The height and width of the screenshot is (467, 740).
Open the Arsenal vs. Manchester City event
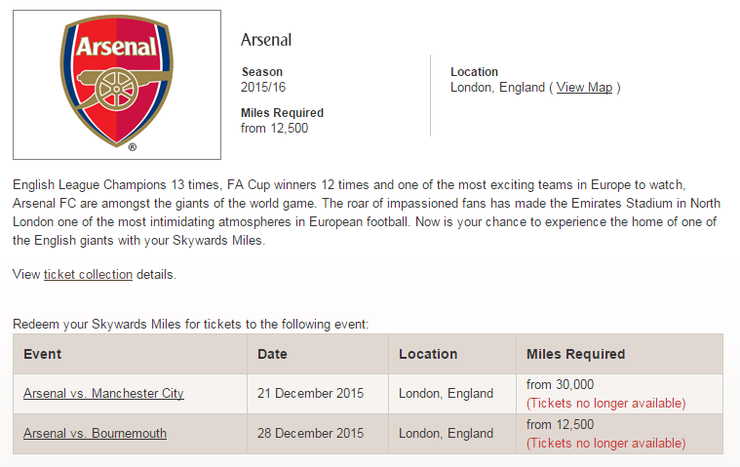pos(103,393)
